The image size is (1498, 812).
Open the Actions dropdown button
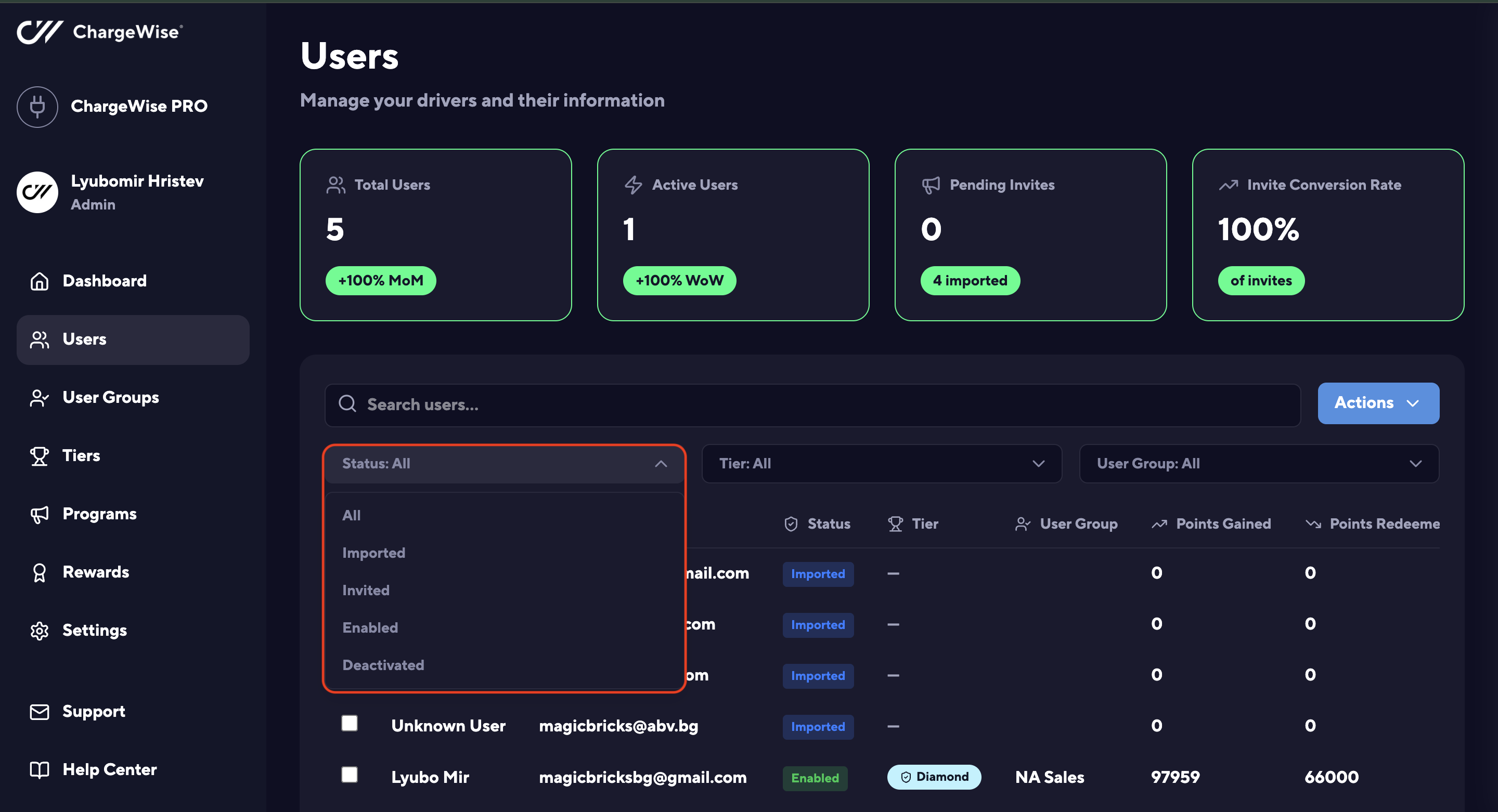click(1378, 403)
